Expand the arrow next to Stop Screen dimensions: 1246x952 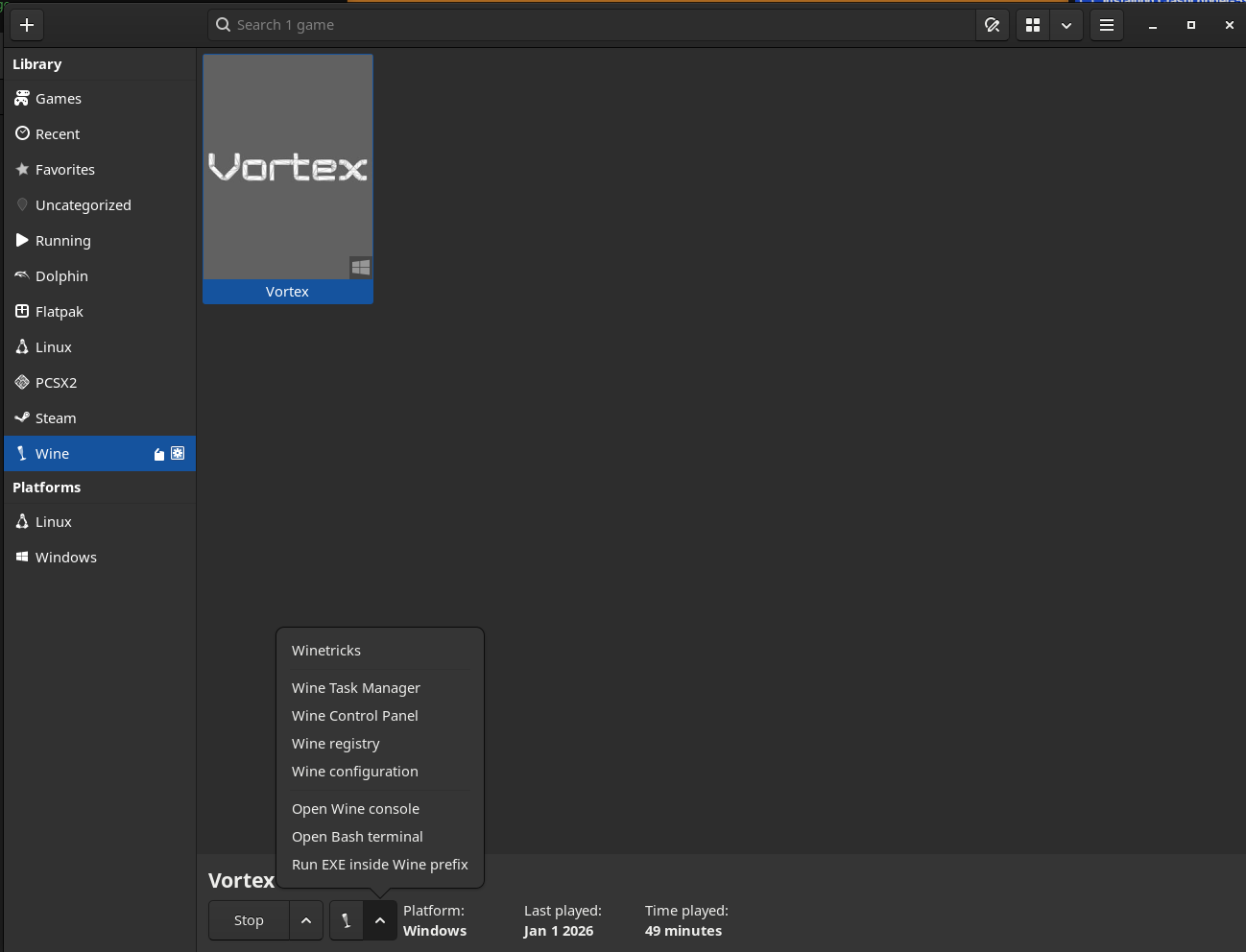306,920
